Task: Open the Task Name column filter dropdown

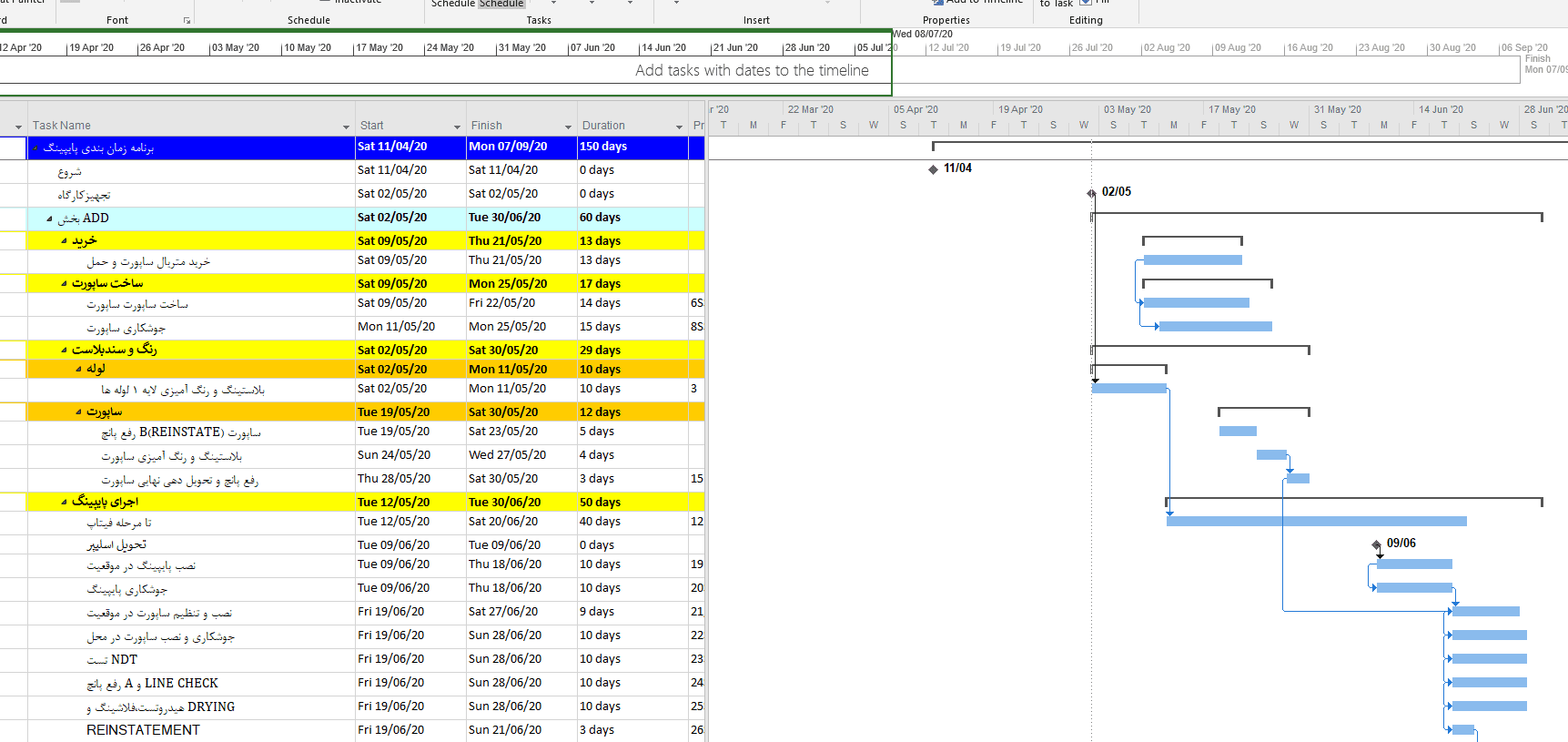Action: point(346,127)
